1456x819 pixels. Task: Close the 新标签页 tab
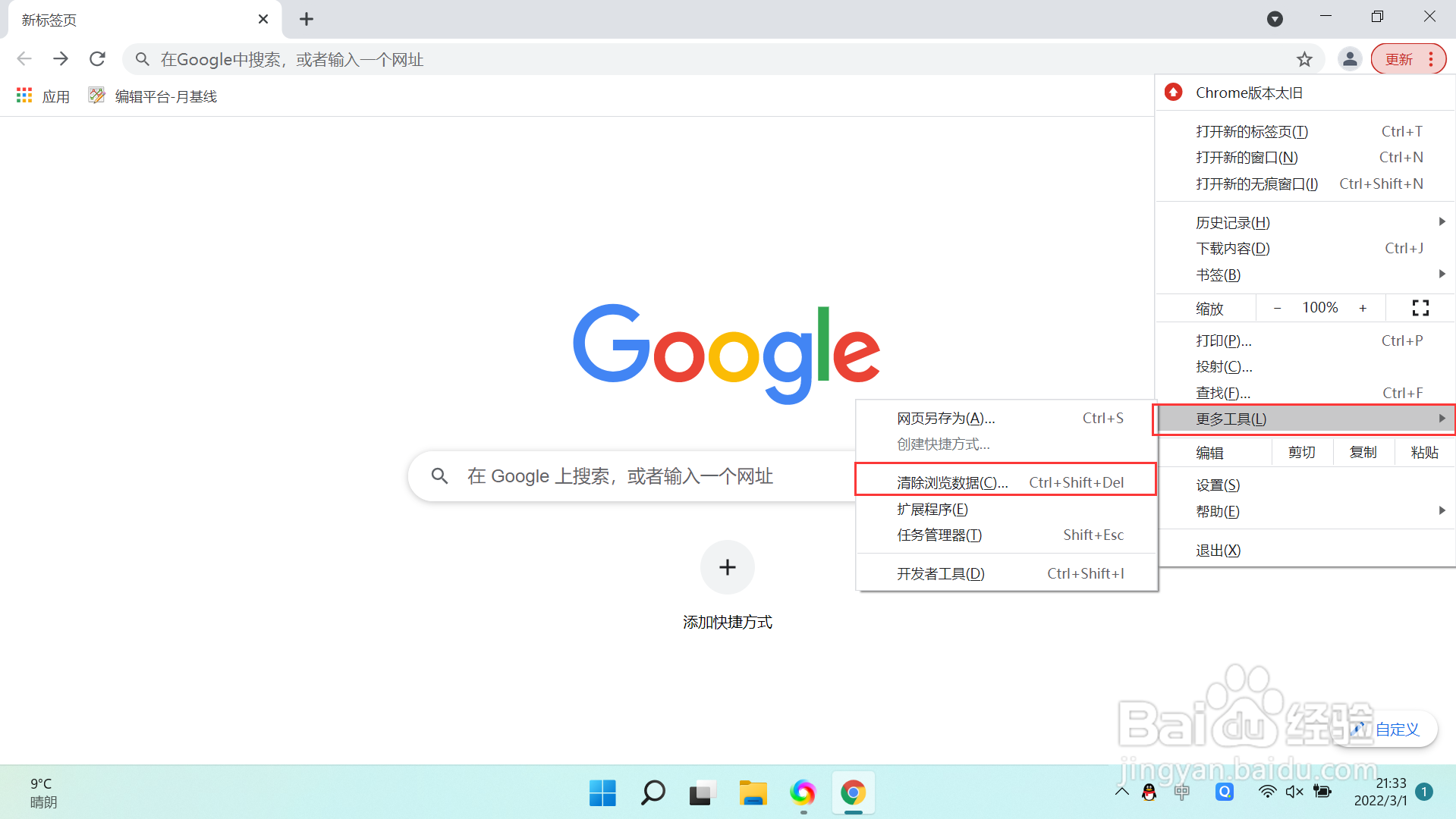[263, 19]
